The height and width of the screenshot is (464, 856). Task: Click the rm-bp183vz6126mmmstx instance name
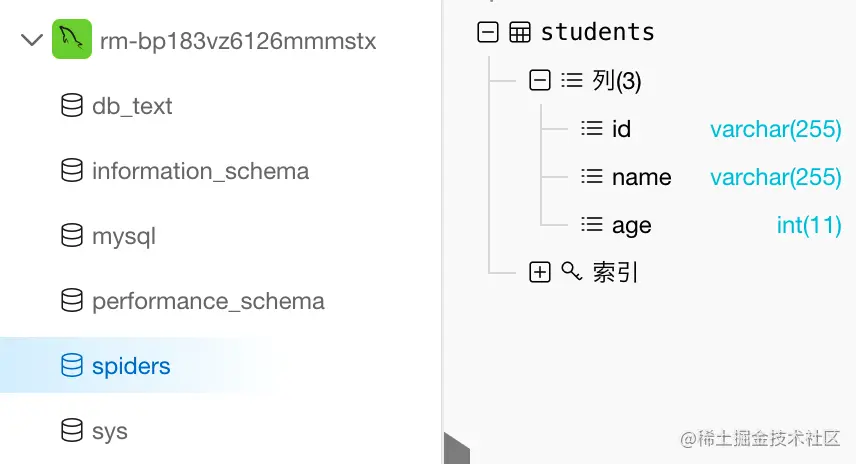[x=238, y=41]
